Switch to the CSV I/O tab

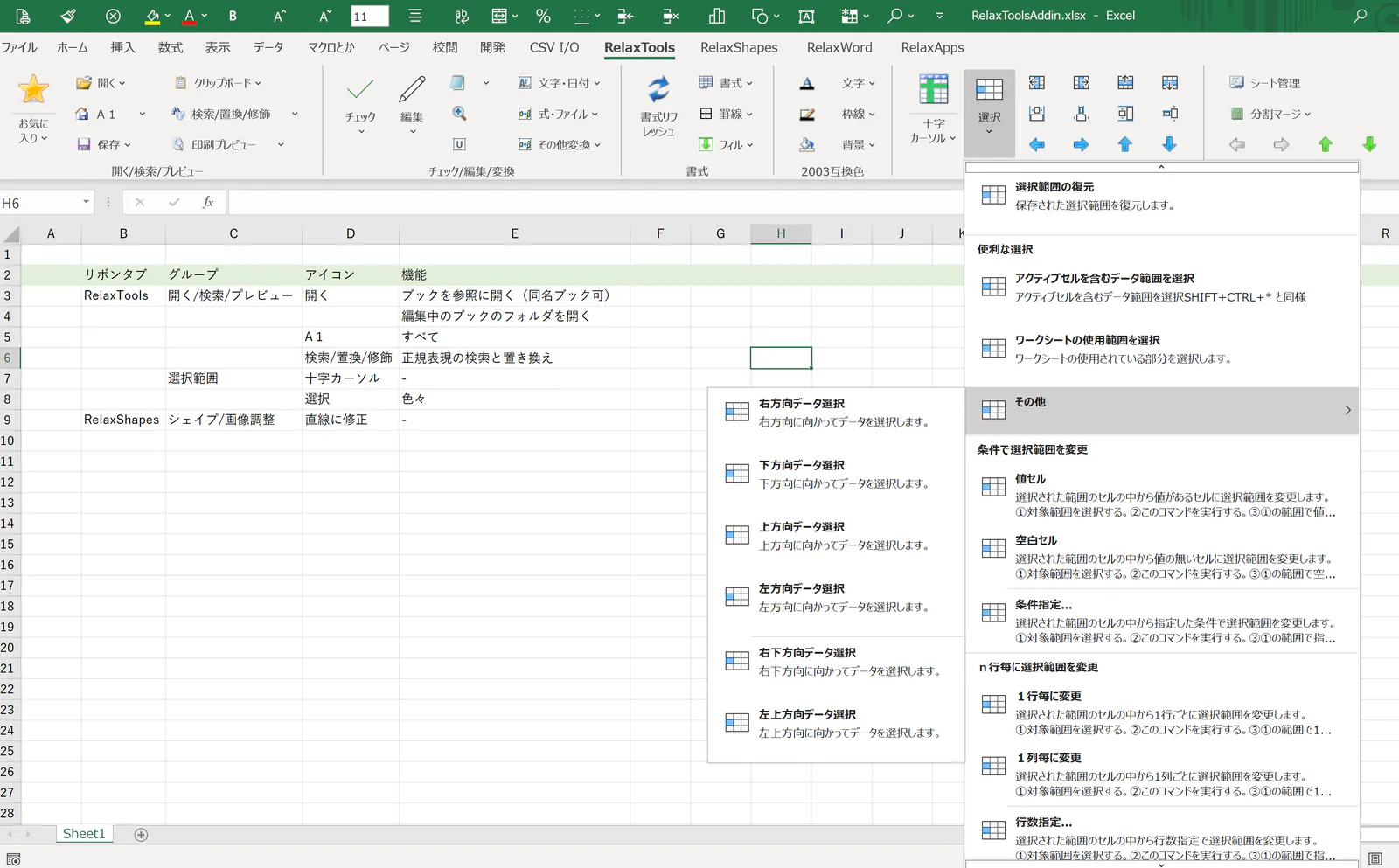554,47
